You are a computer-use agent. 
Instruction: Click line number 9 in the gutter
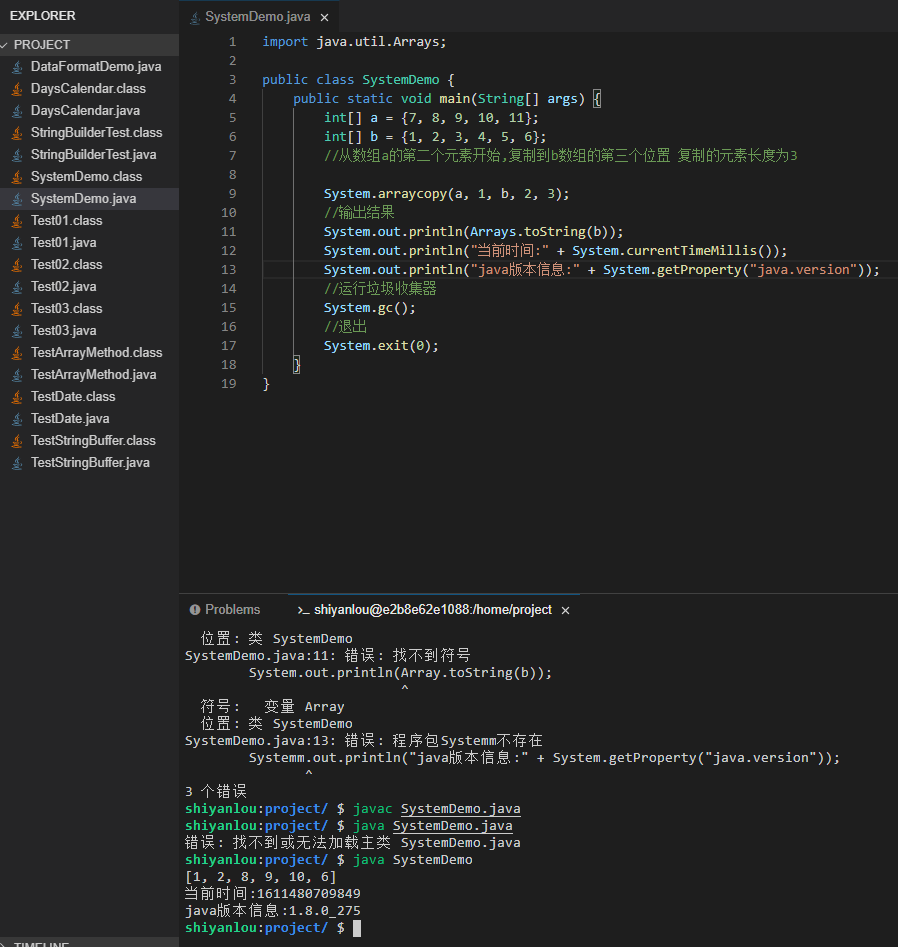pyautogui.click(x=233, y=194)
